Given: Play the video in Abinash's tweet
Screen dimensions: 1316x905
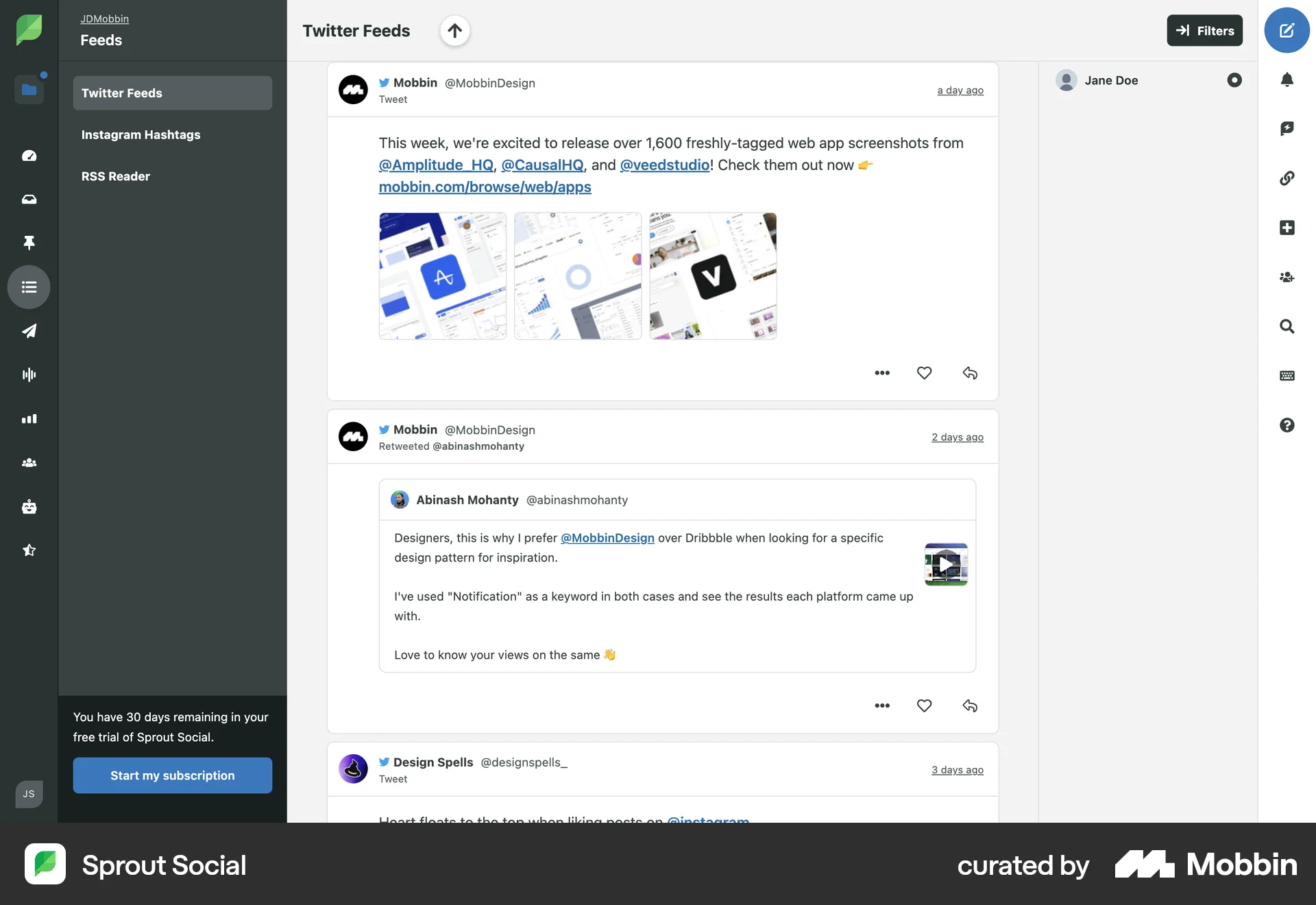Looking at the screenshot, I should [x=946, y=564].
